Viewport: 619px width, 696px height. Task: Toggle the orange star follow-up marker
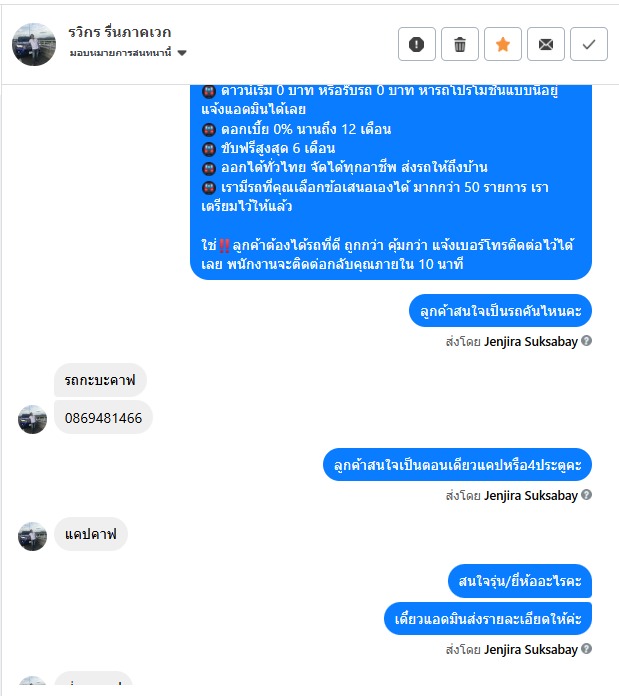503,44
